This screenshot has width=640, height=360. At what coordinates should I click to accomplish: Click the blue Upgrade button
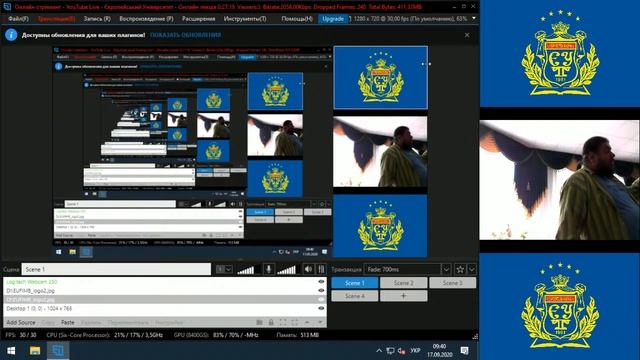coord(333,19)
